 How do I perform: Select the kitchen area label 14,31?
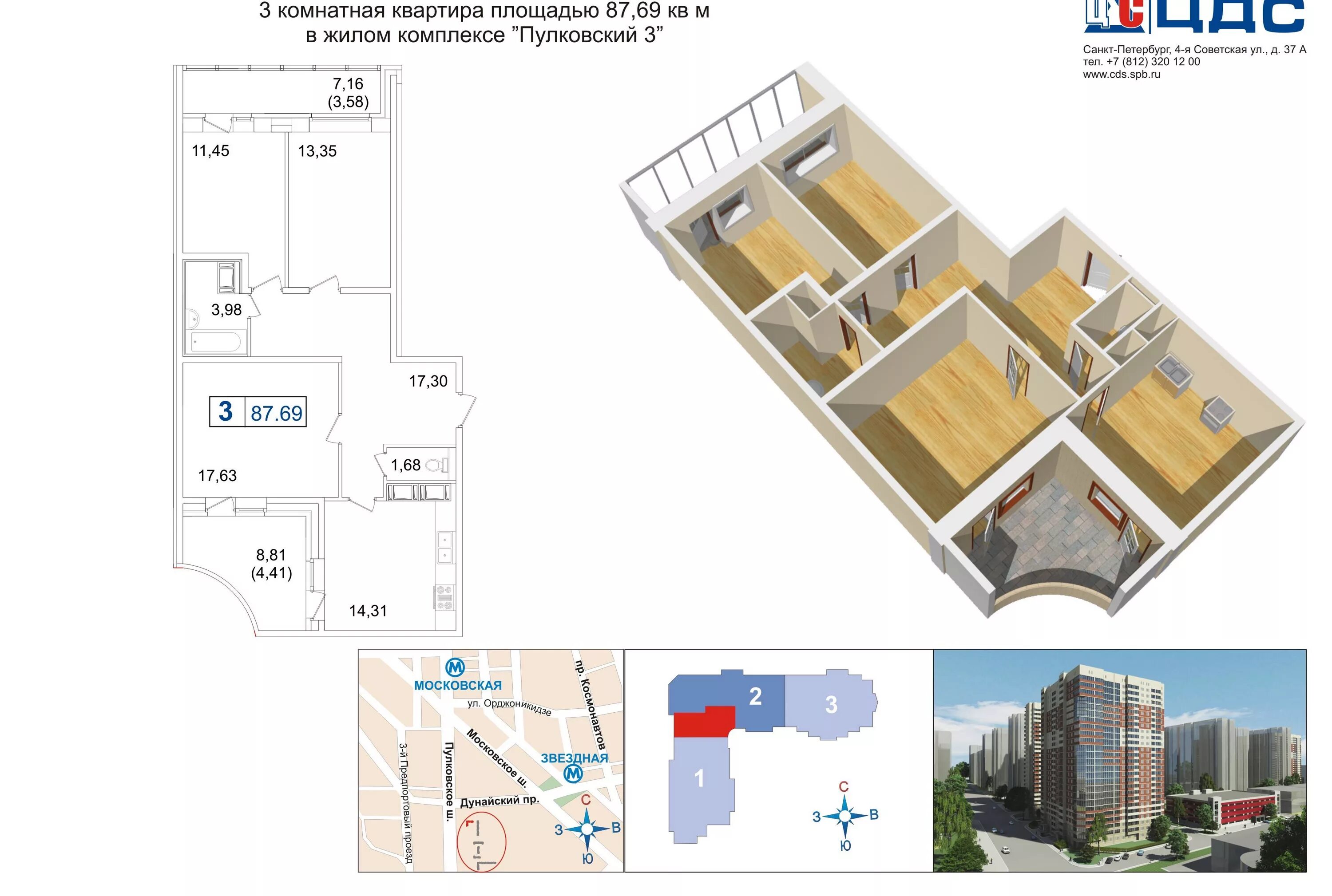point(368,611)
